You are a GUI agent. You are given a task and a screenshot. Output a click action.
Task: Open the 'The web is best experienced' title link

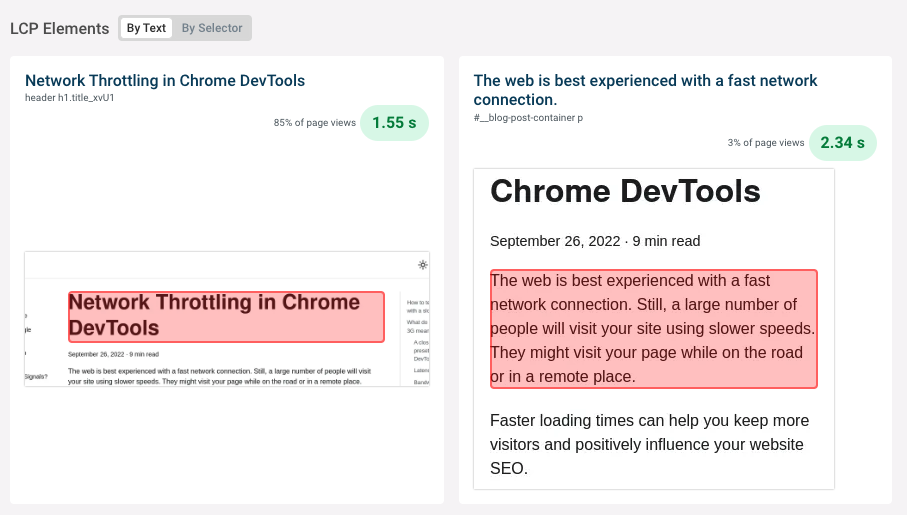[645, 90]
